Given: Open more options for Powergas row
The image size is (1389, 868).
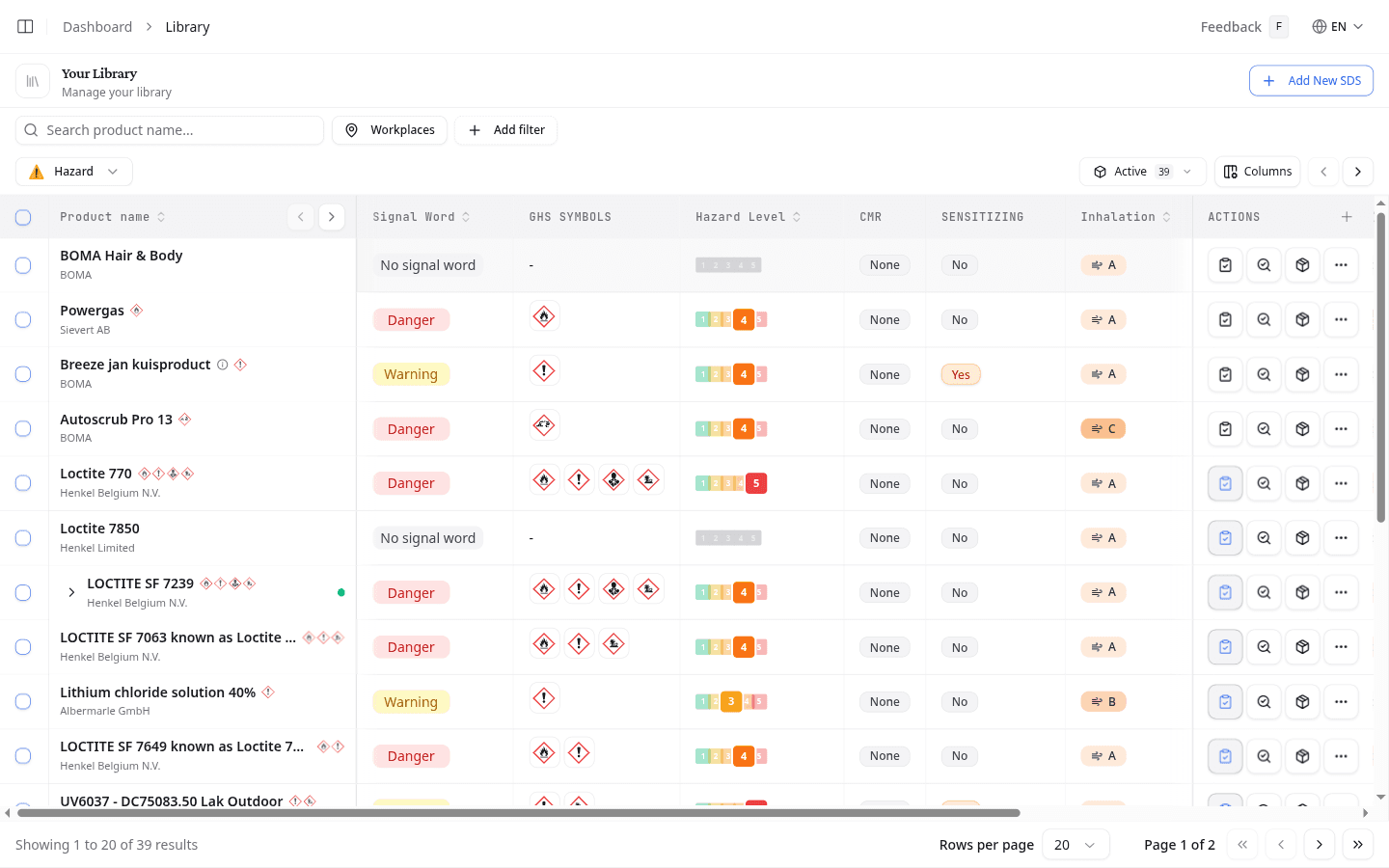Looking at the screenshot, I should pos(1341,319).
